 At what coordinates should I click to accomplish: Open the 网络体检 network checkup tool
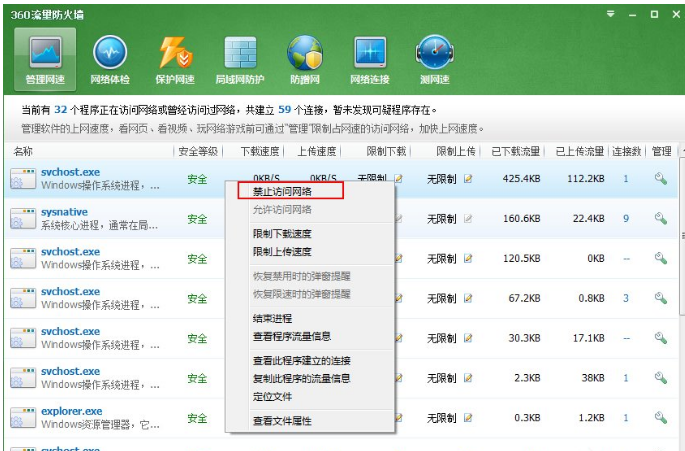click(110, 59)
